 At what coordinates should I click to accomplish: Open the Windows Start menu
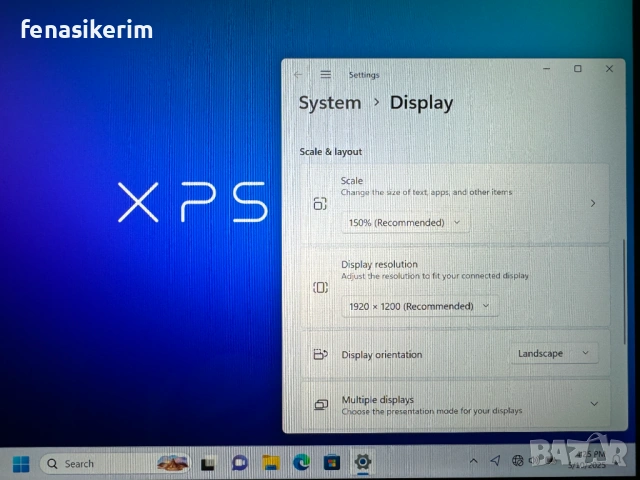point(21,463)
